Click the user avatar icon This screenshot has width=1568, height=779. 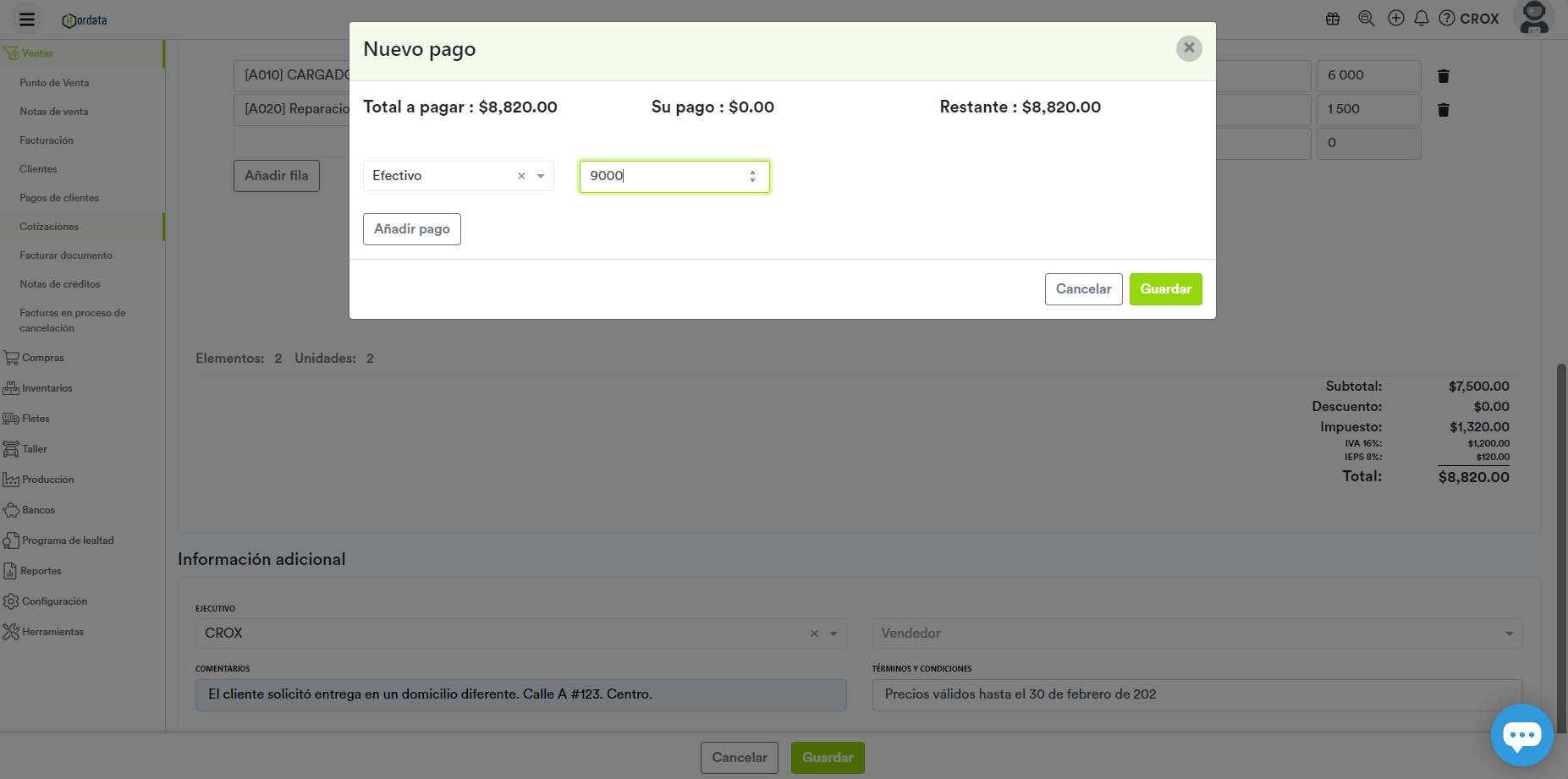pyautogui.click(x=1534, y=18)
